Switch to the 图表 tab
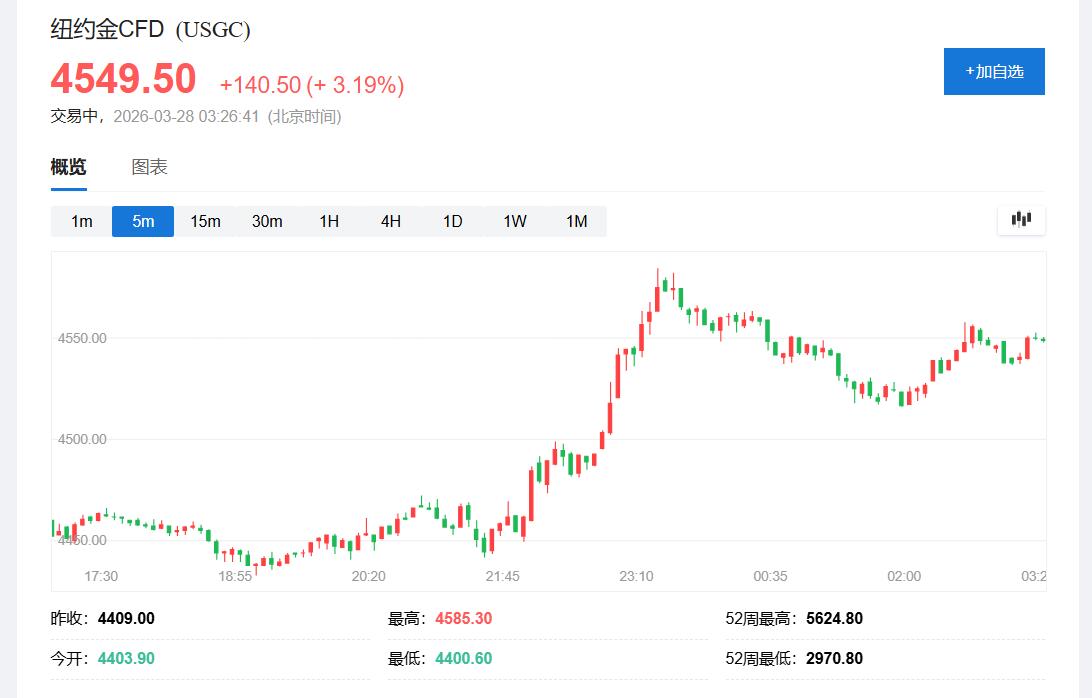Viewport: 1092px width, 698px height. [x=148, y=166]
